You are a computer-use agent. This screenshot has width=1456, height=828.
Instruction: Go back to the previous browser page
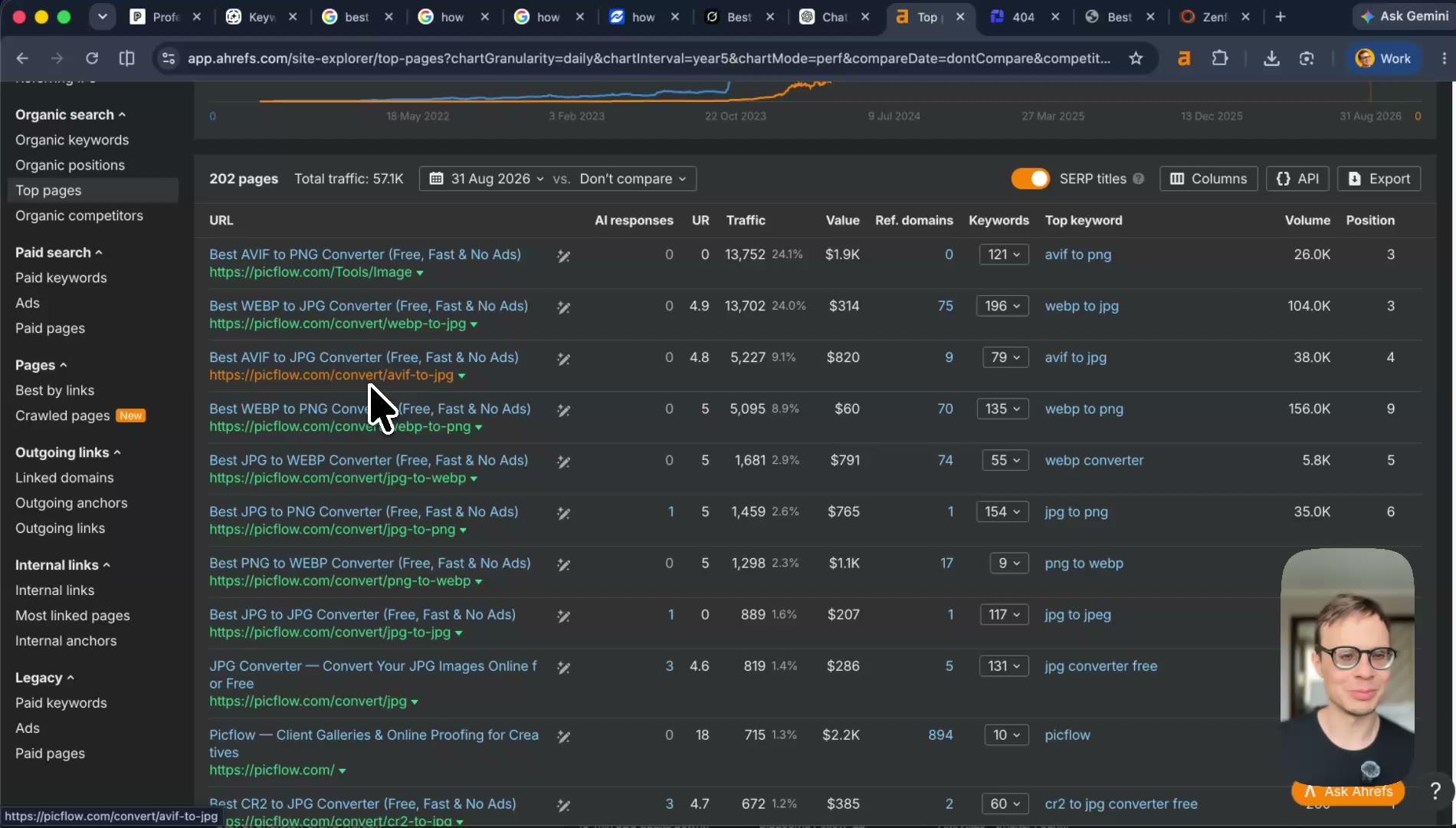point(22,58)
